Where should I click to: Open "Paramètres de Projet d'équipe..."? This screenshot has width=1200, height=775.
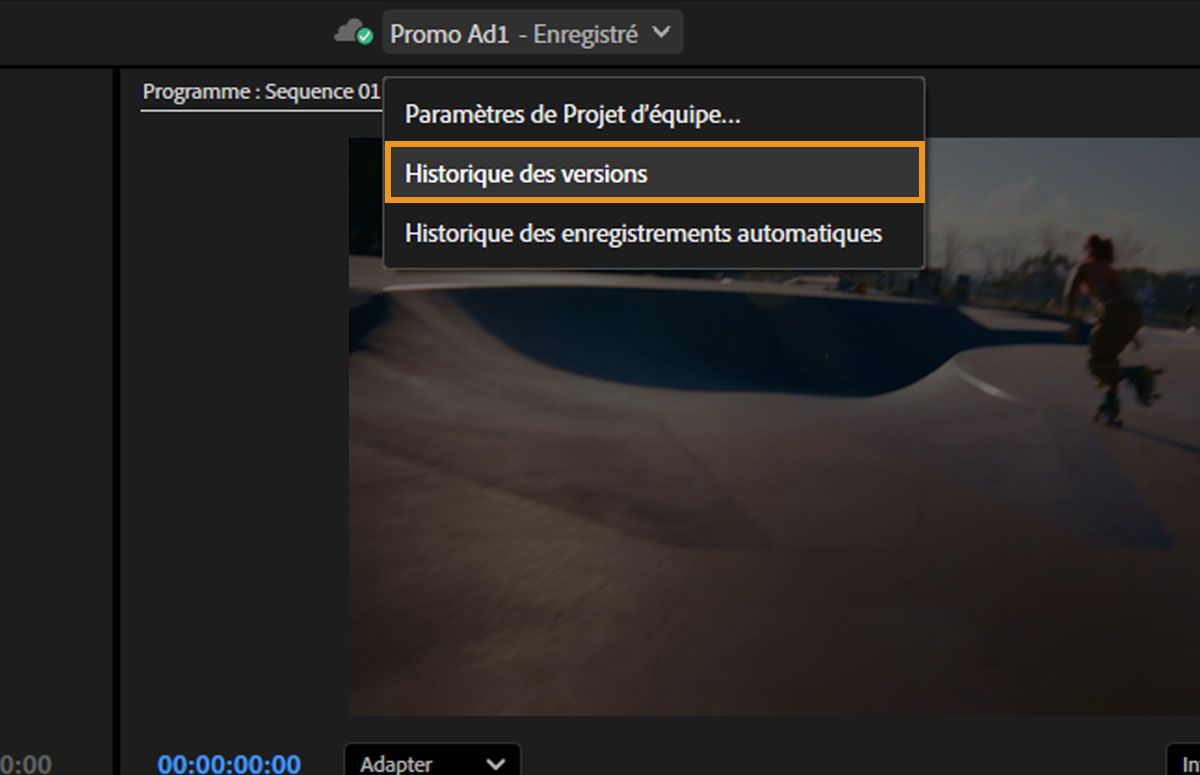(571, 114)
